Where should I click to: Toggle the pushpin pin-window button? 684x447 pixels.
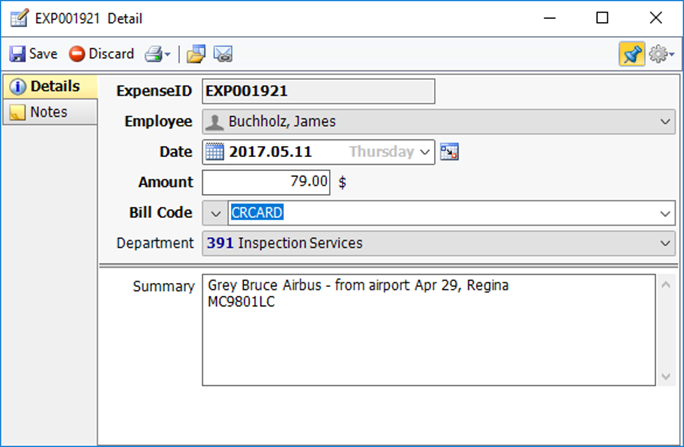[632, 54]
